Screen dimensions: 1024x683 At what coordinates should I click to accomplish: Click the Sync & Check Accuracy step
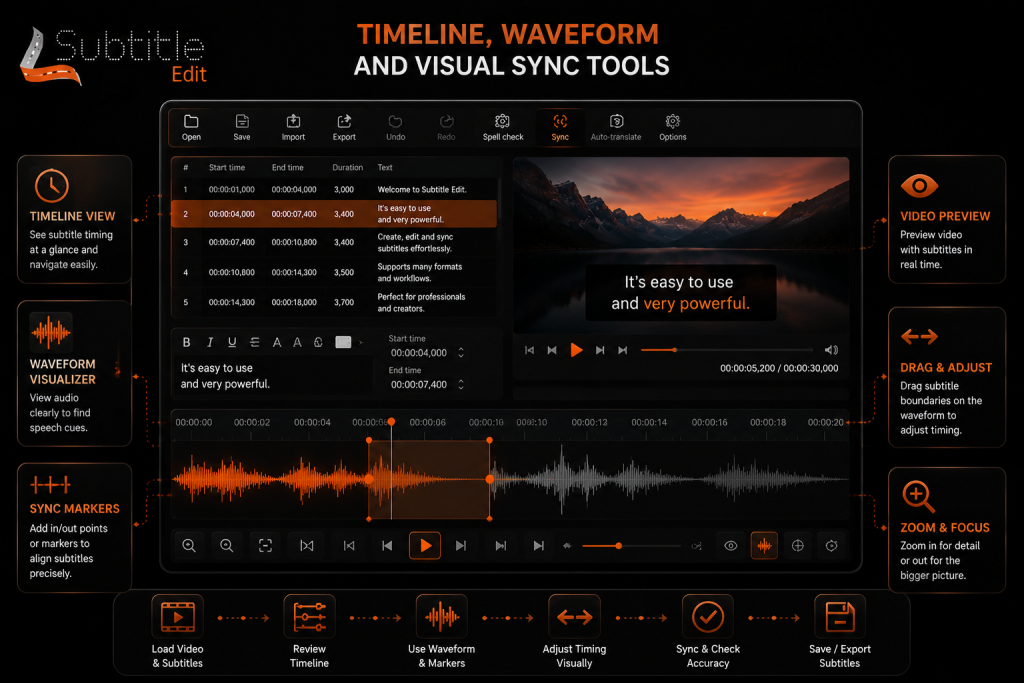coord(708,631)
